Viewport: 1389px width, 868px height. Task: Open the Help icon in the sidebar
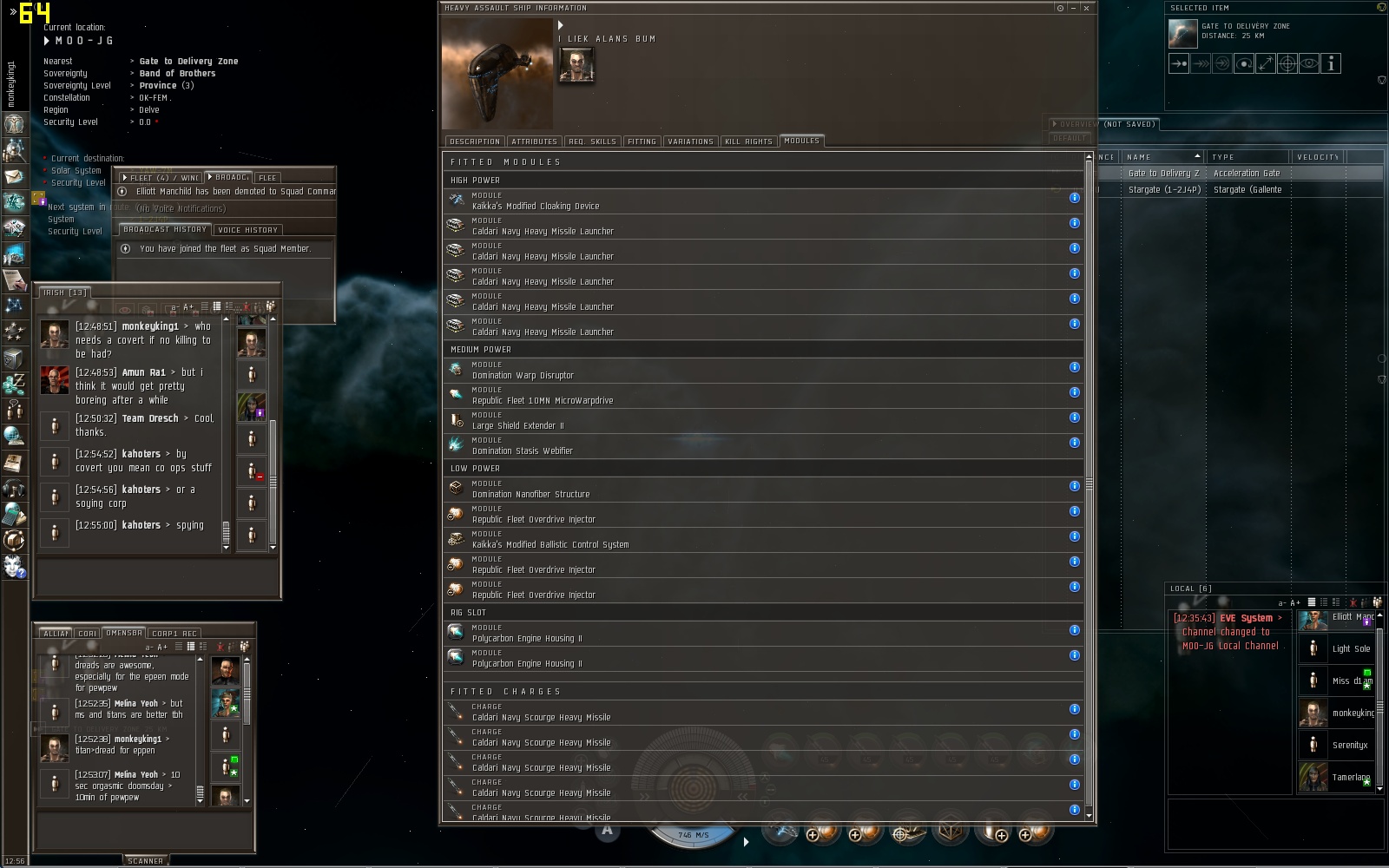[14, 567]
